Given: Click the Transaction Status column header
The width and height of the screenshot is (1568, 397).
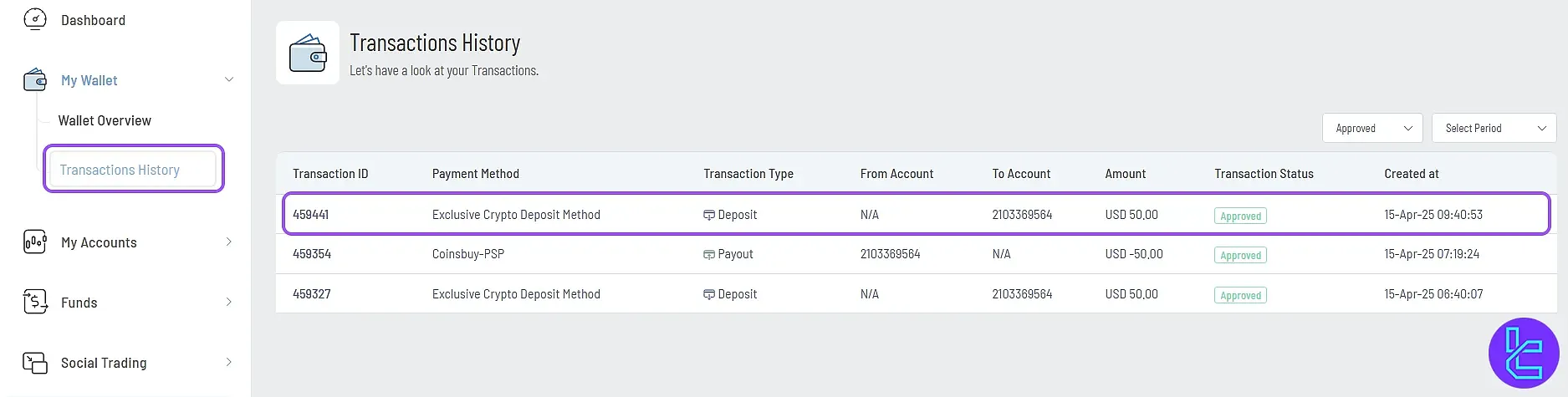Looking at the screenshot, I should (x=1264, y=174).
